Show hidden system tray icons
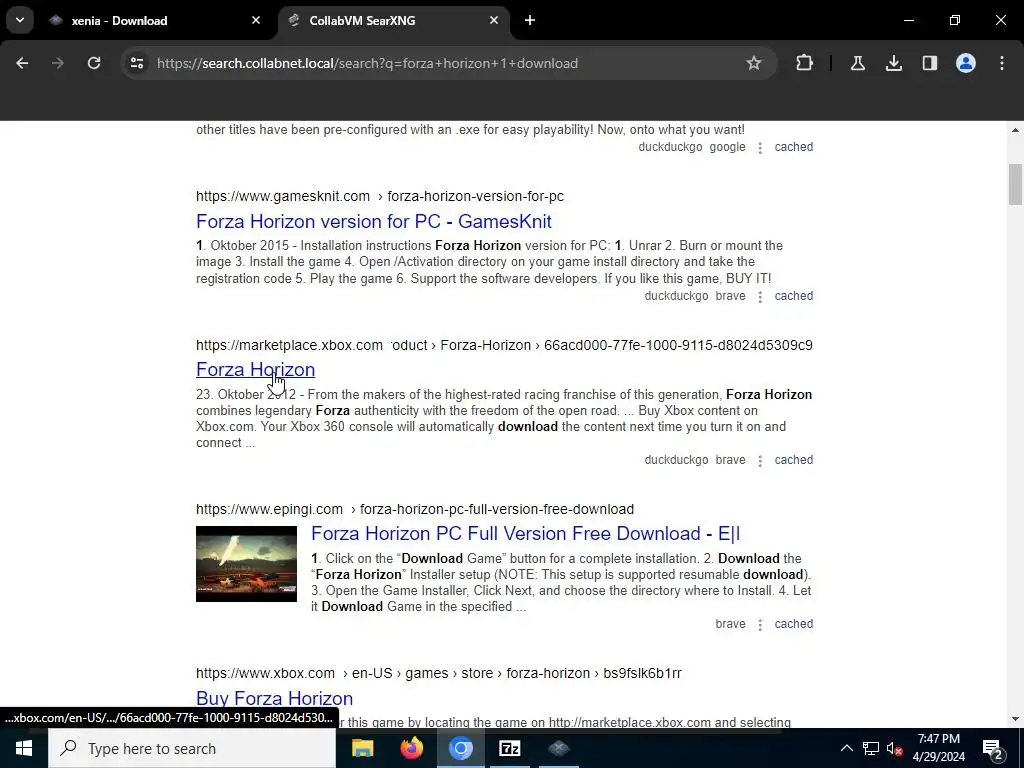Image resolution: width=1024 pixels, height=768 pixels. click(x=846, y=748)
